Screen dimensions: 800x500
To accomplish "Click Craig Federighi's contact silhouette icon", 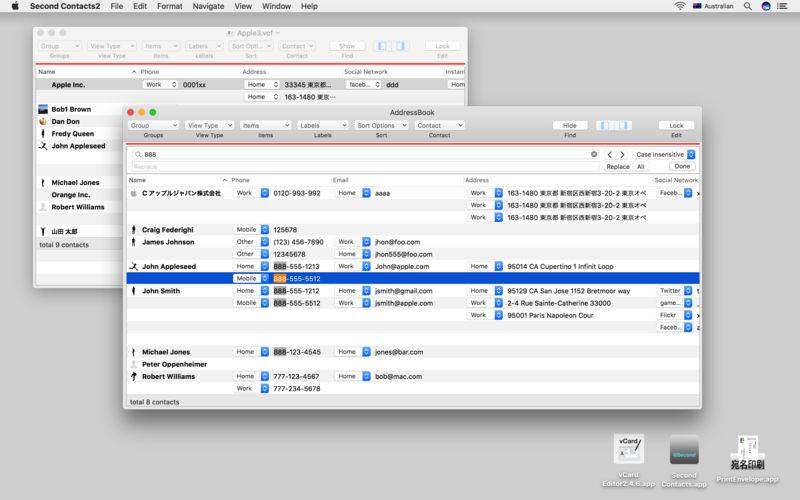I will point(134,230).
